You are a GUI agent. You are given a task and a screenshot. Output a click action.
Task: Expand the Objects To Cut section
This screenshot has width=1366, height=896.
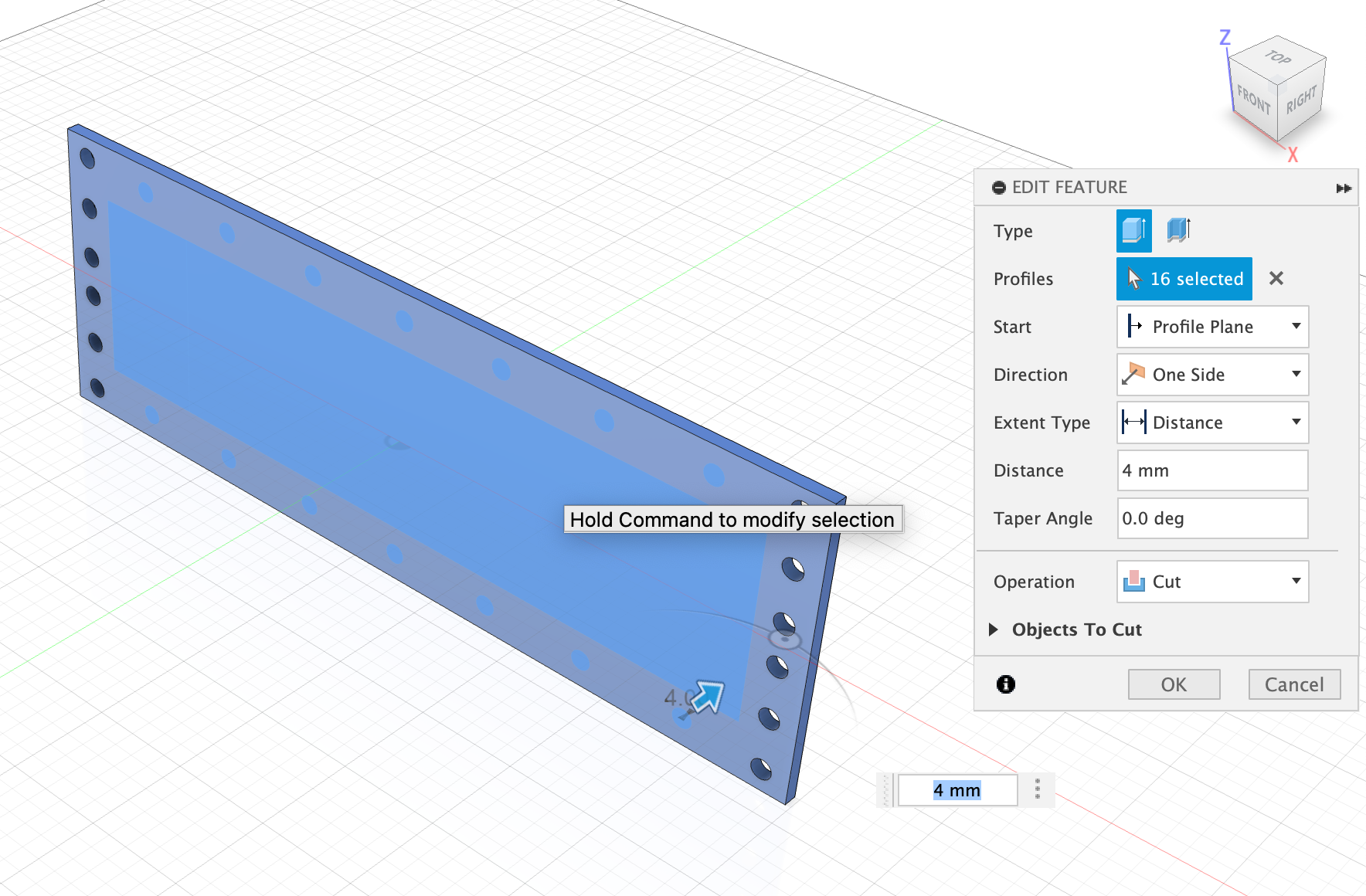tap(994, 630)
